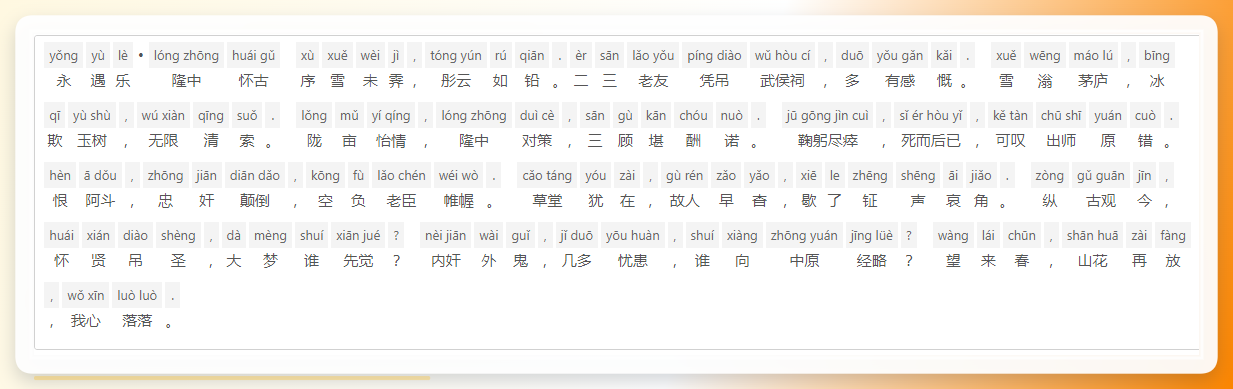Select the pinyin "wú xiàn"
The width and height of the screenshot is (1233, 389).
[x=163, y=115]
